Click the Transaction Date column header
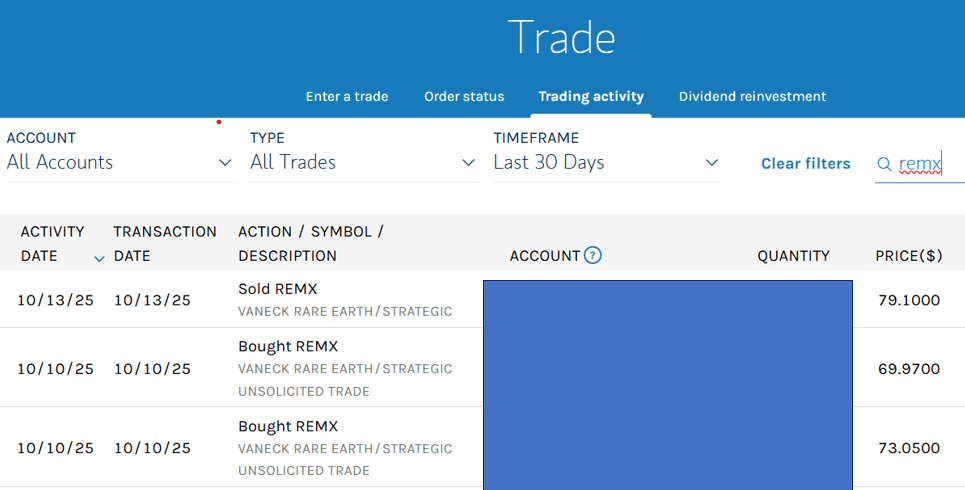965x490 pixels. point(165,244)
